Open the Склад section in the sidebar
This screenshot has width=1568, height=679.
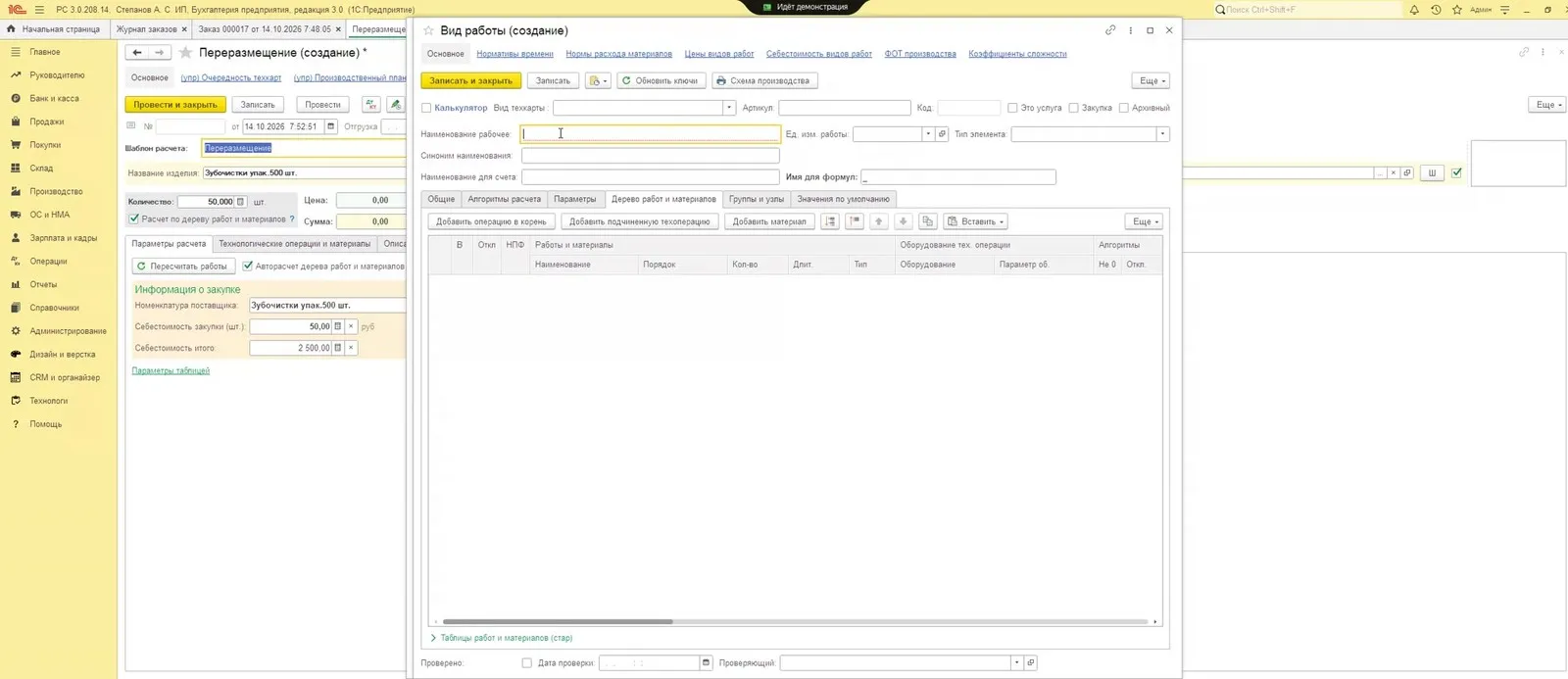click(41, 169)
